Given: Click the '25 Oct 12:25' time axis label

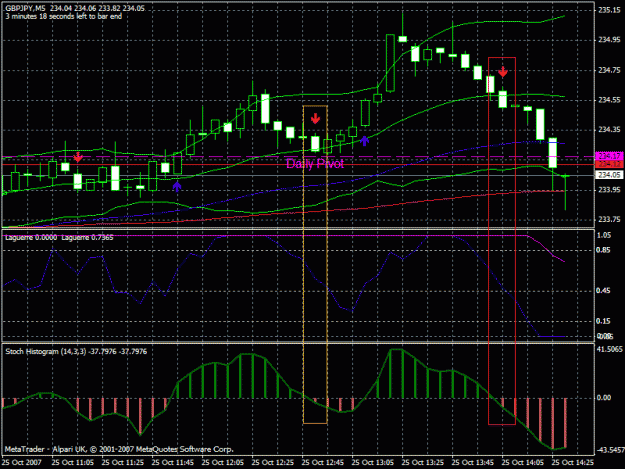Looking at the screenshot, I should [x=273, y=462].
